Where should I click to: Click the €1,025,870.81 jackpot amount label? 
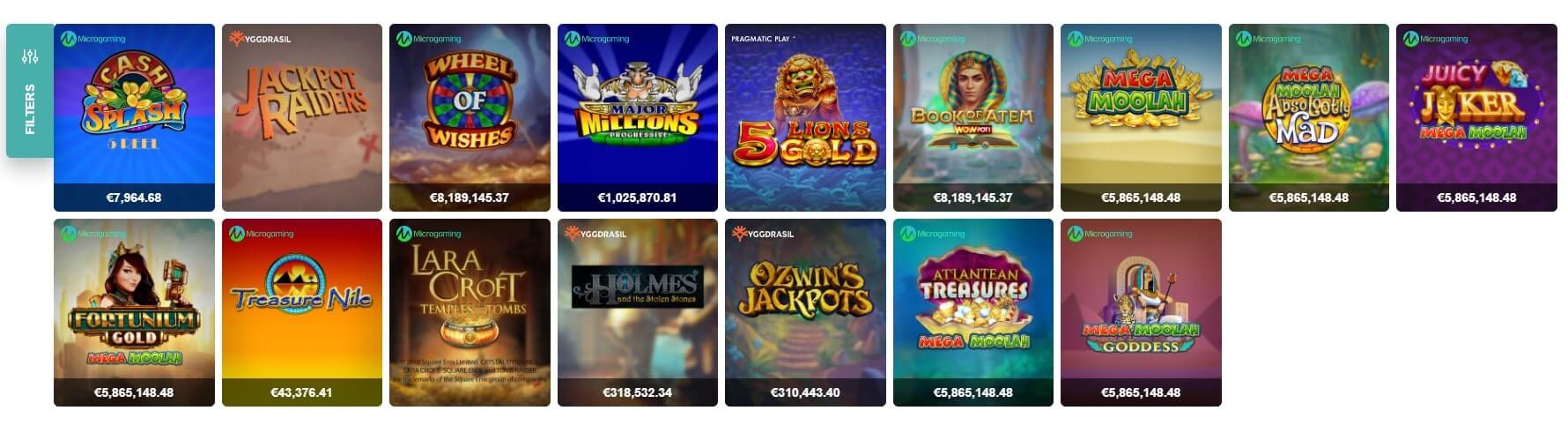point(638,198)
